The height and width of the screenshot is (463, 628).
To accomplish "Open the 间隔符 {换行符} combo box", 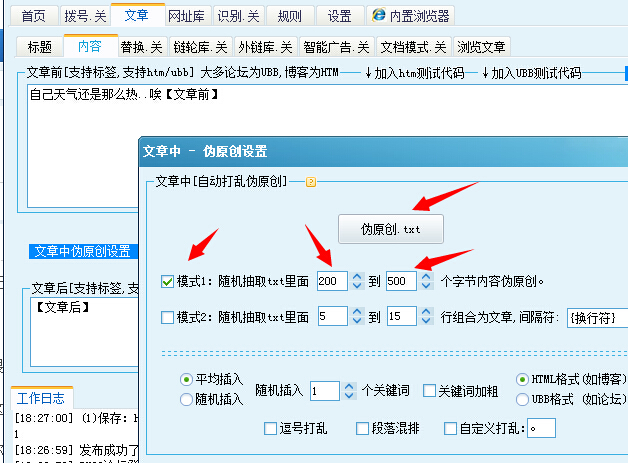I will pos(597,318).
